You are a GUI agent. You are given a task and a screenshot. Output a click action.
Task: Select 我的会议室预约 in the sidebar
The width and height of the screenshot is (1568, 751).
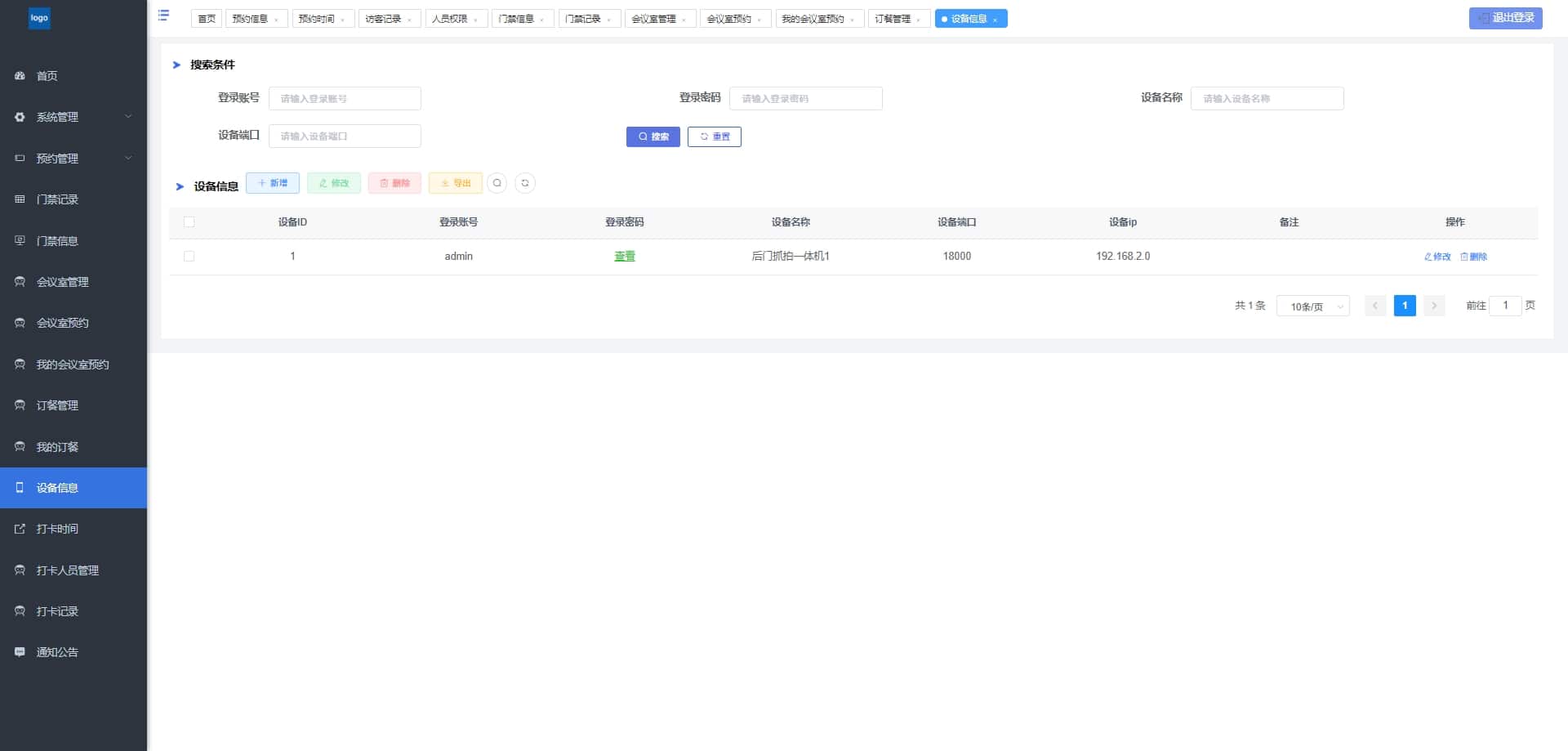pos(73,364)
